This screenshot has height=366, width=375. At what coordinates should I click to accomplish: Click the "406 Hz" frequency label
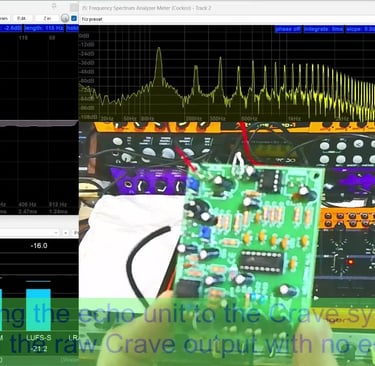[x=28, y=204]
